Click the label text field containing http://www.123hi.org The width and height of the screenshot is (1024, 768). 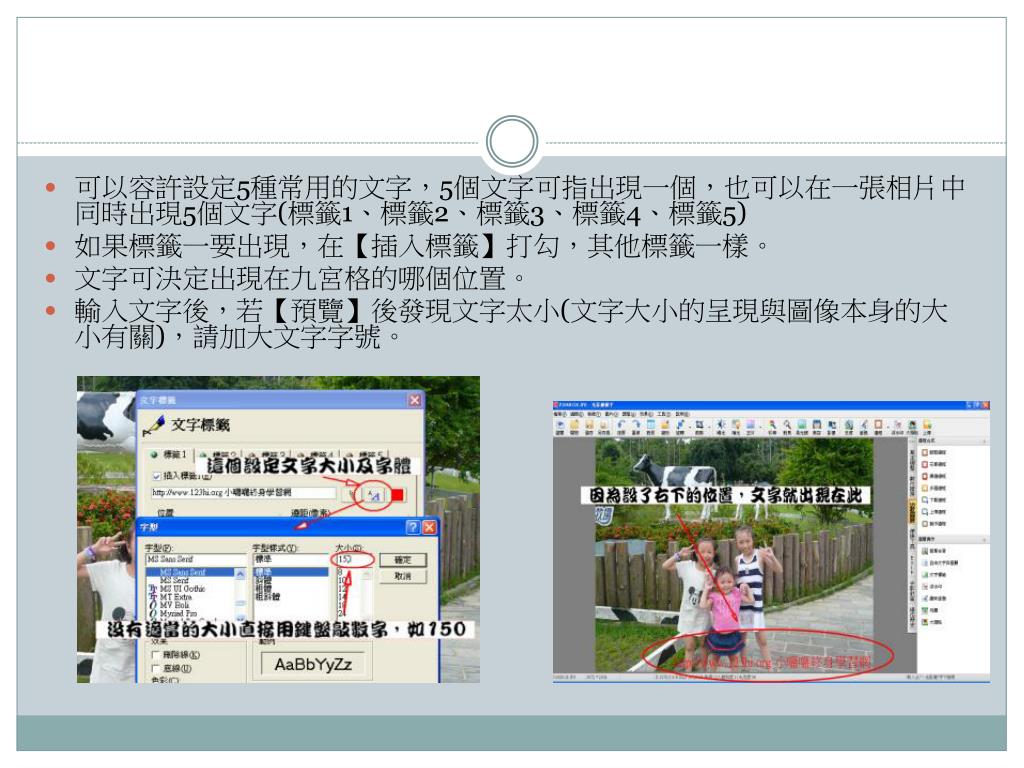point(244,492)
